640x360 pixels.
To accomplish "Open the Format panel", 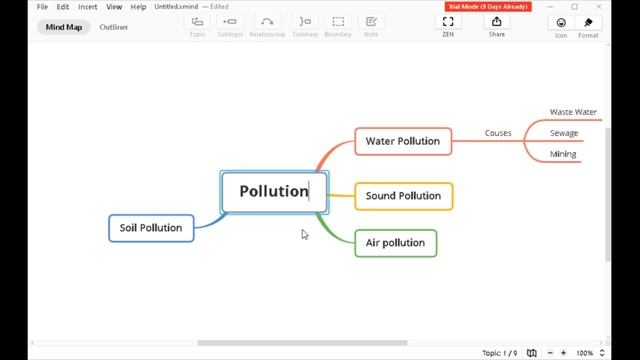I will click(x=588, y=23).
